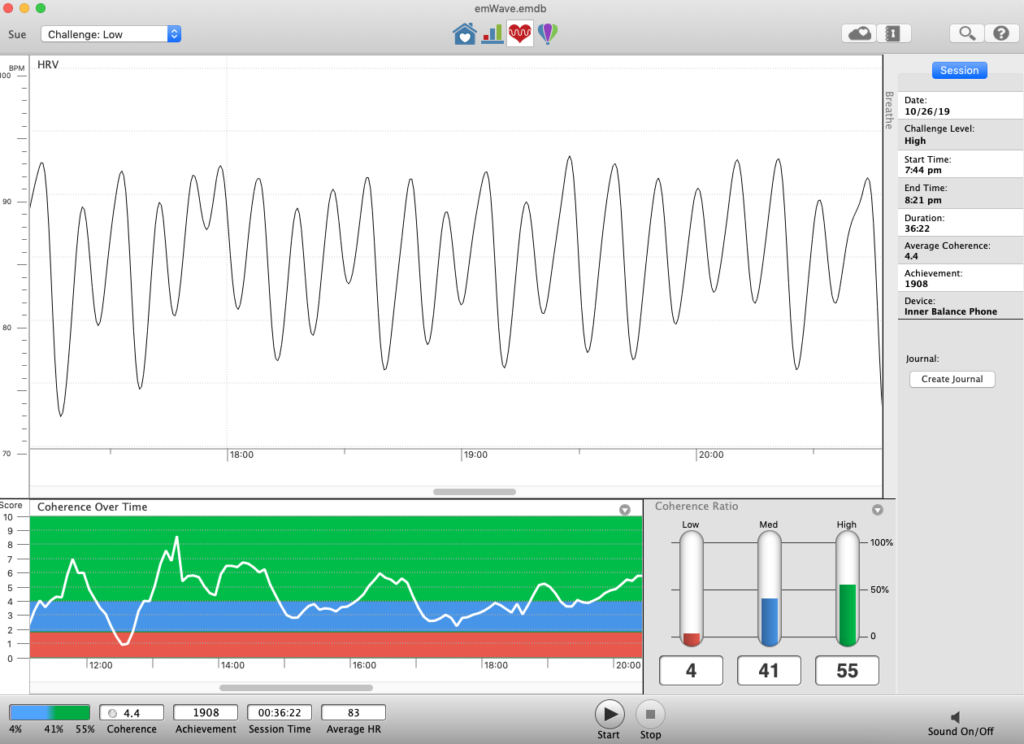The height and width of the screenshot is (744, 1024).
Task: Select the Session tab
Action: click(x=959, y=71)
